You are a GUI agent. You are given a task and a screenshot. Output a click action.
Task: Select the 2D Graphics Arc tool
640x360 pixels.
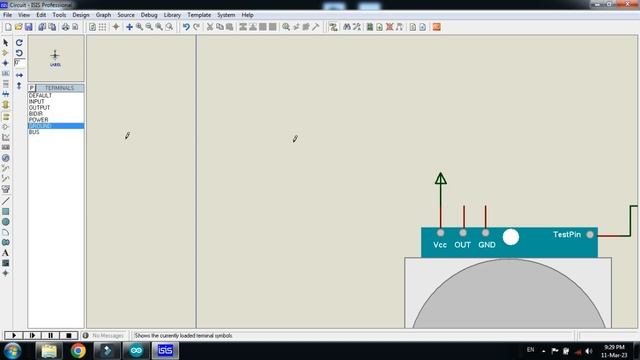tap(5, 232)
